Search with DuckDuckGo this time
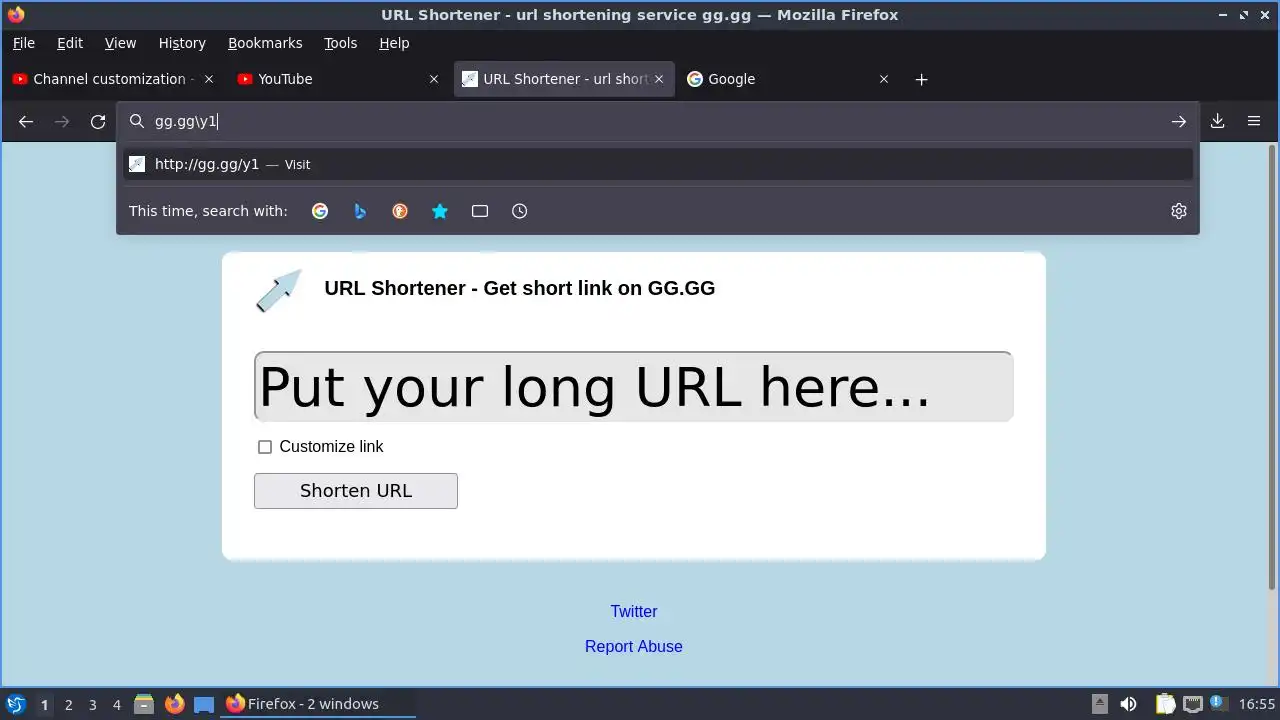 point(400,211)
